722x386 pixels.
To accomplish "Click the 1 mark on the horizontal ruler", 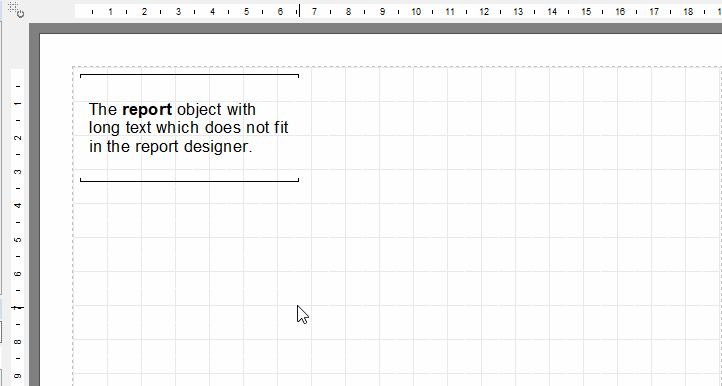I will [x=111, y=12].
